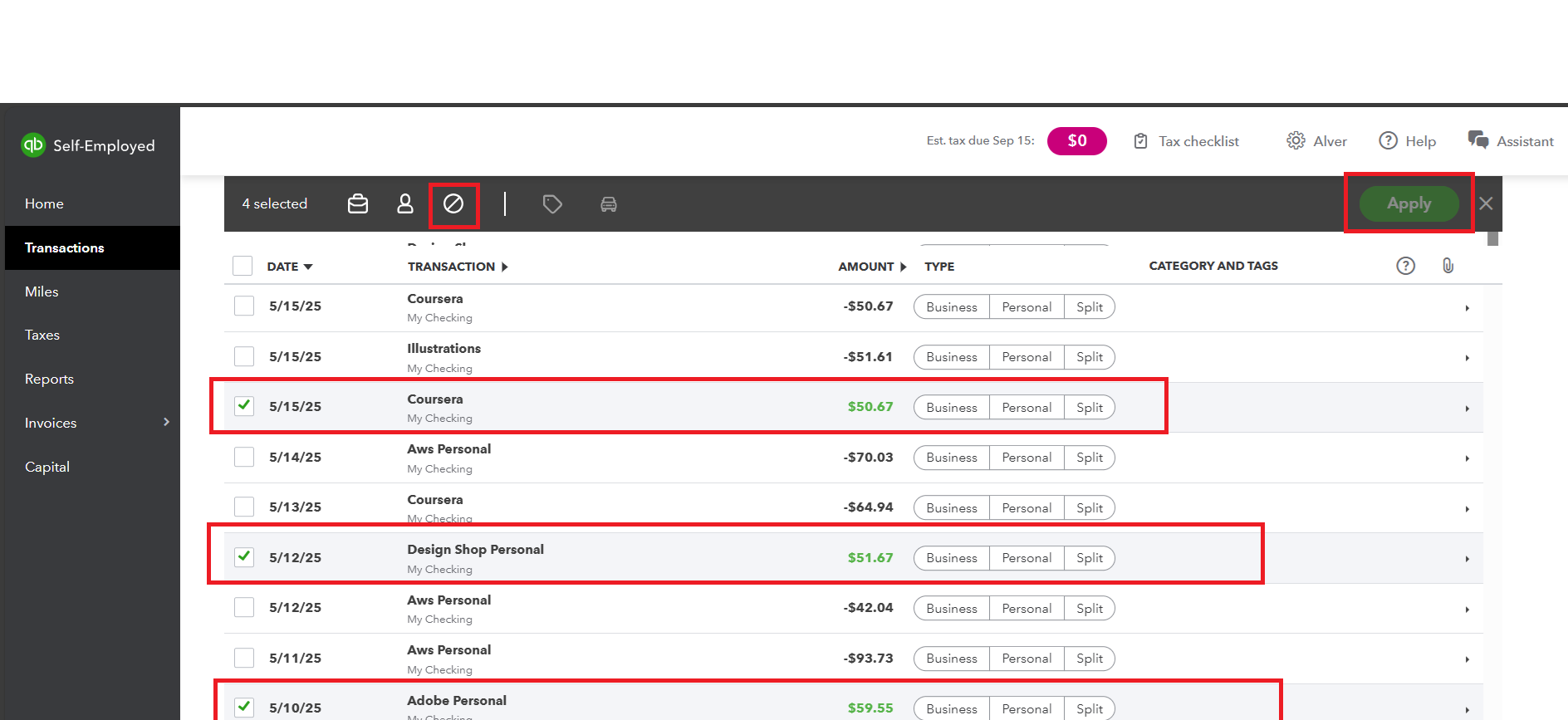This screenshot has width=1568, height=720.
Task: Check the Aws Personal -$70.03 checkbox
Action: tap(244, 457)
